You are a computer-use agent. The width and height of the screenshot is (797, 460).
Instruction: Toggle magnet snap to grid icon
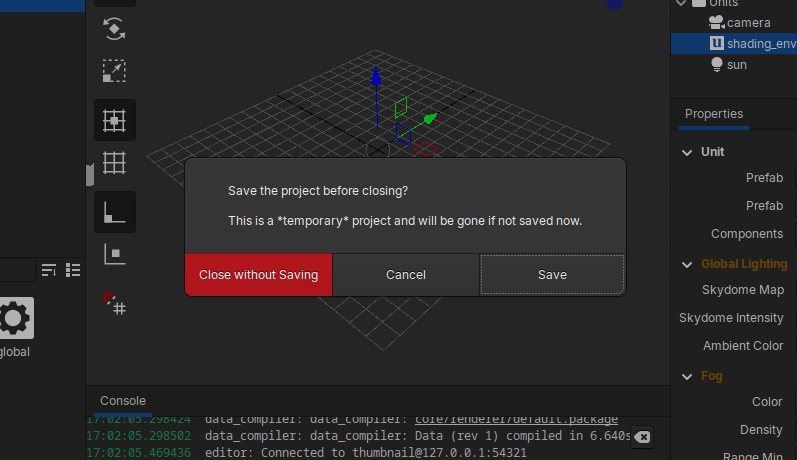point(114,303)
